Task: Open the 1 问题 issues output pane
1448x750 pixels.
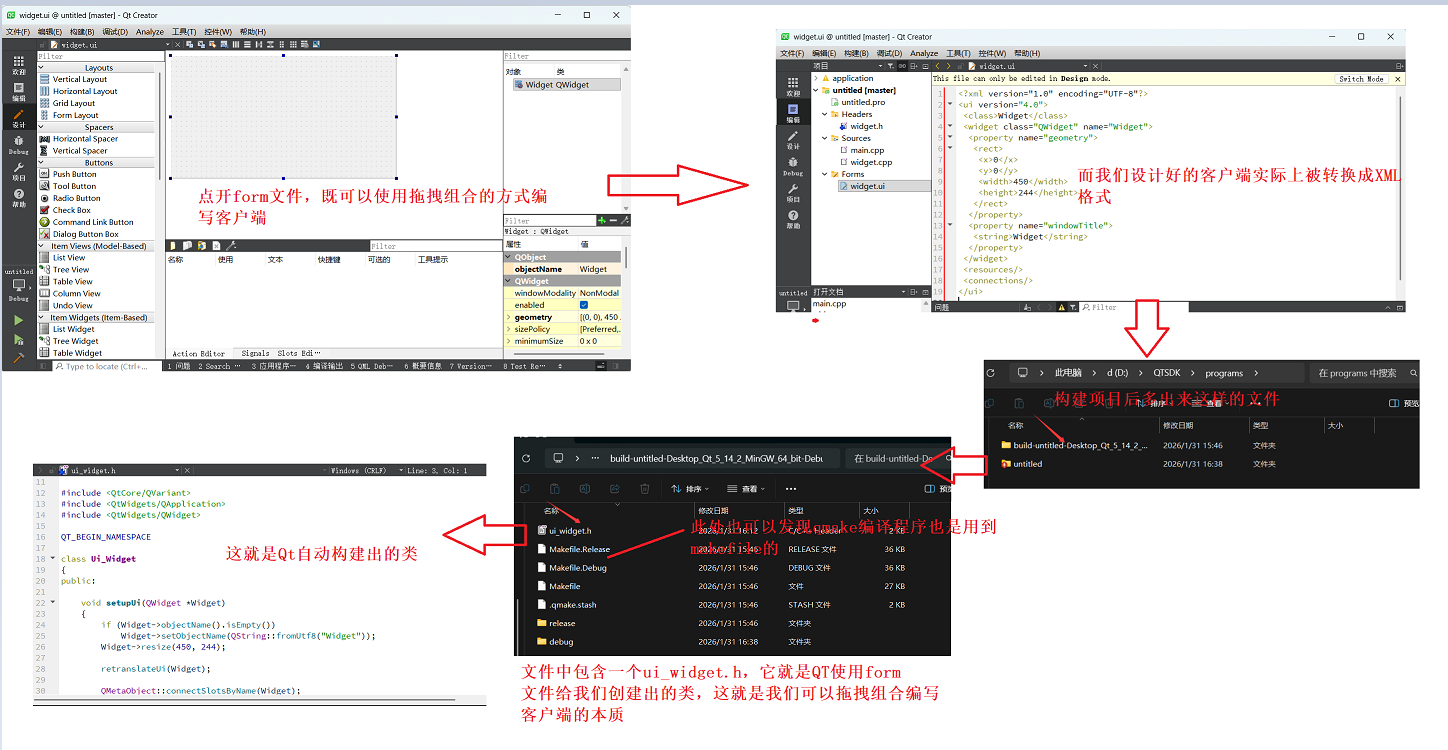Action: tap(178, 367)
